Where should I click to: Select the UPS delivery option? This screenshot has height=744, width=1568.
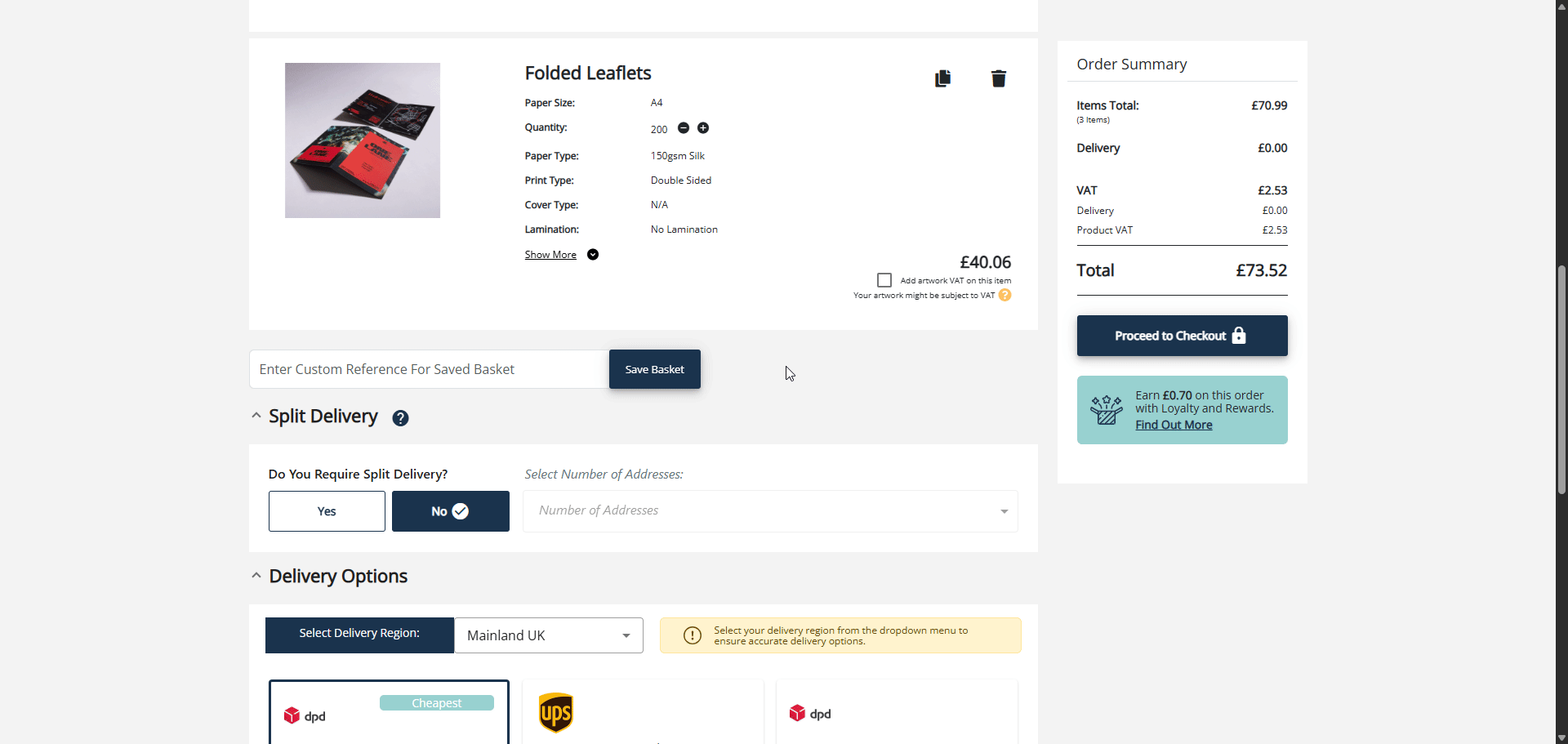tap(643, 712)
